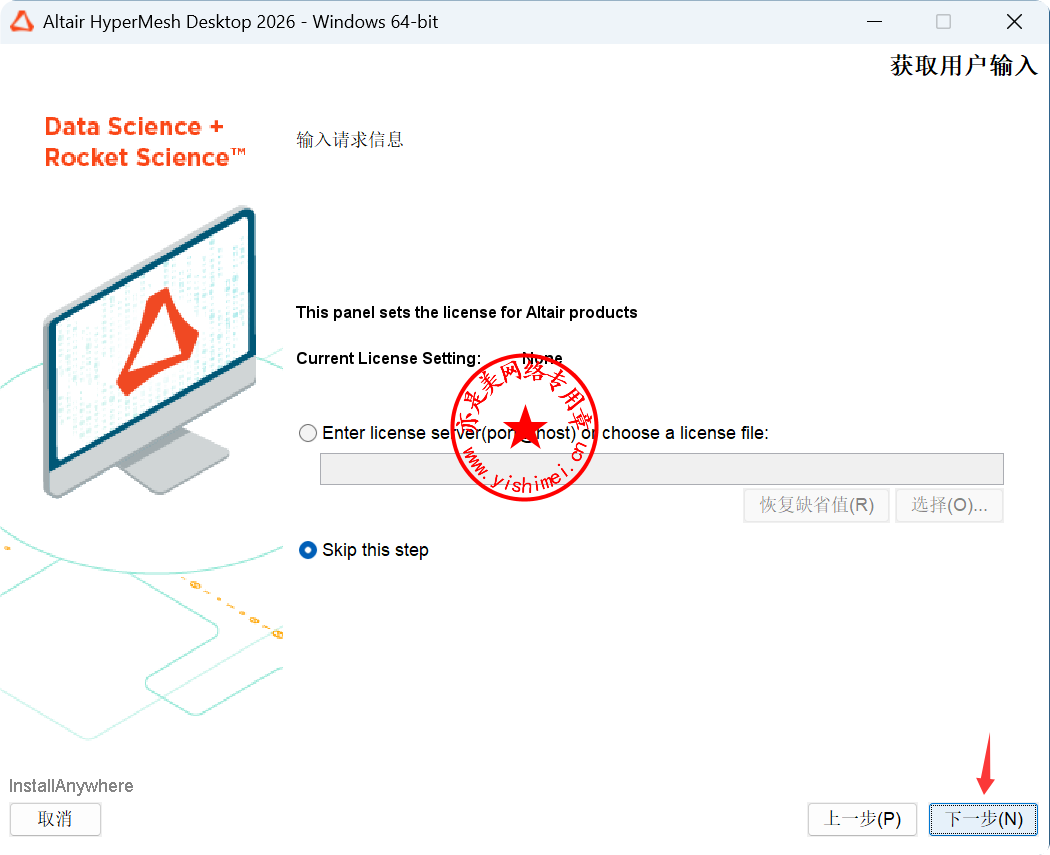Click the Altair logo in title bar
Image resolution: width=1050 pixels, height=855 pixels.
21,21
